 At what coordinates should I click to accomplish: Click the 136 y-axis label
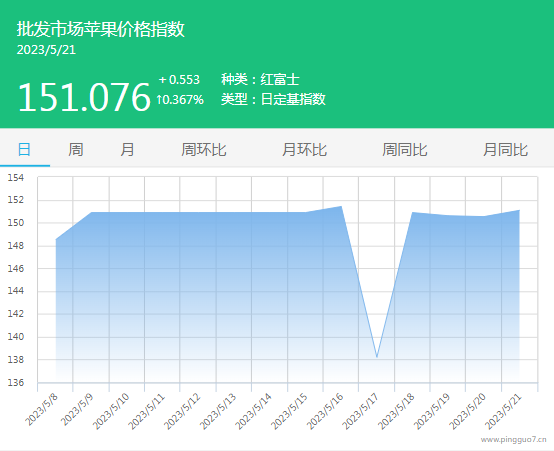pyautogui.click(x=16, y=382)
